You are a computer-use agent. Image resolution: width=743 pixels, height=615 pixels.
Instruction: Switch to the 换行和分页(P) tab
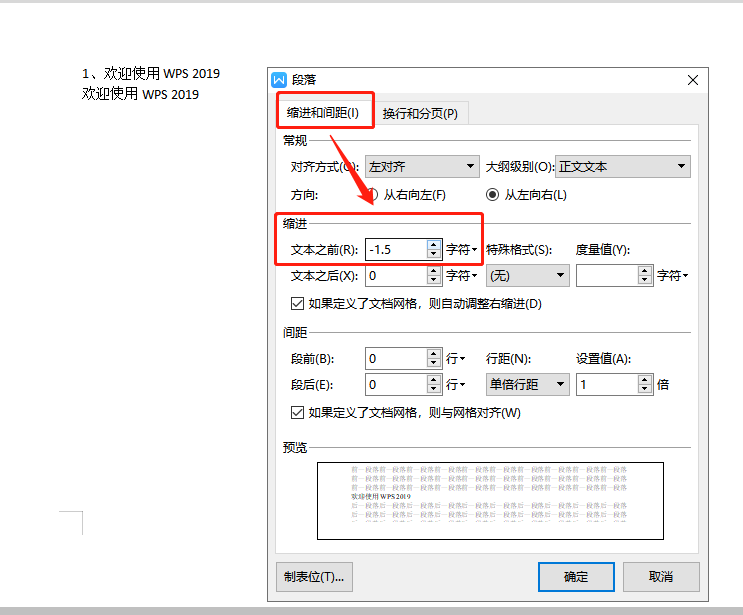pyautogui.click(x=420, y=114)
